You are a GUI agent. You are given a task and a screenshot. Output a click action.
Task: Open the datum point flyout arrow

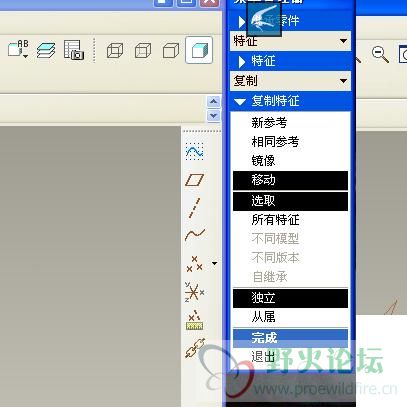[215, 263]
